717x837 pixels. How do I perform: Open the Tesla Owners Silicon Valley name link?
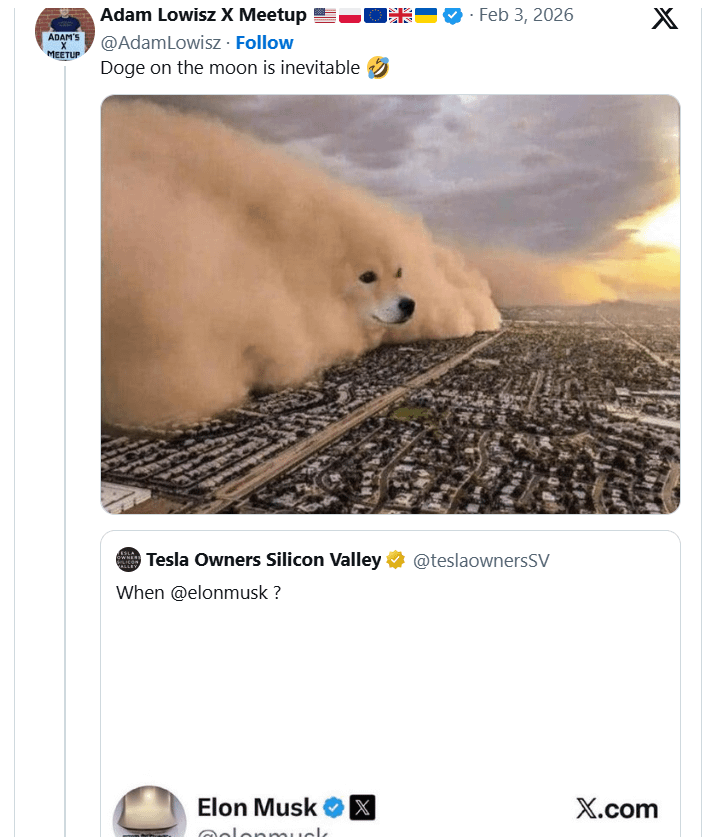pos(263,560)
